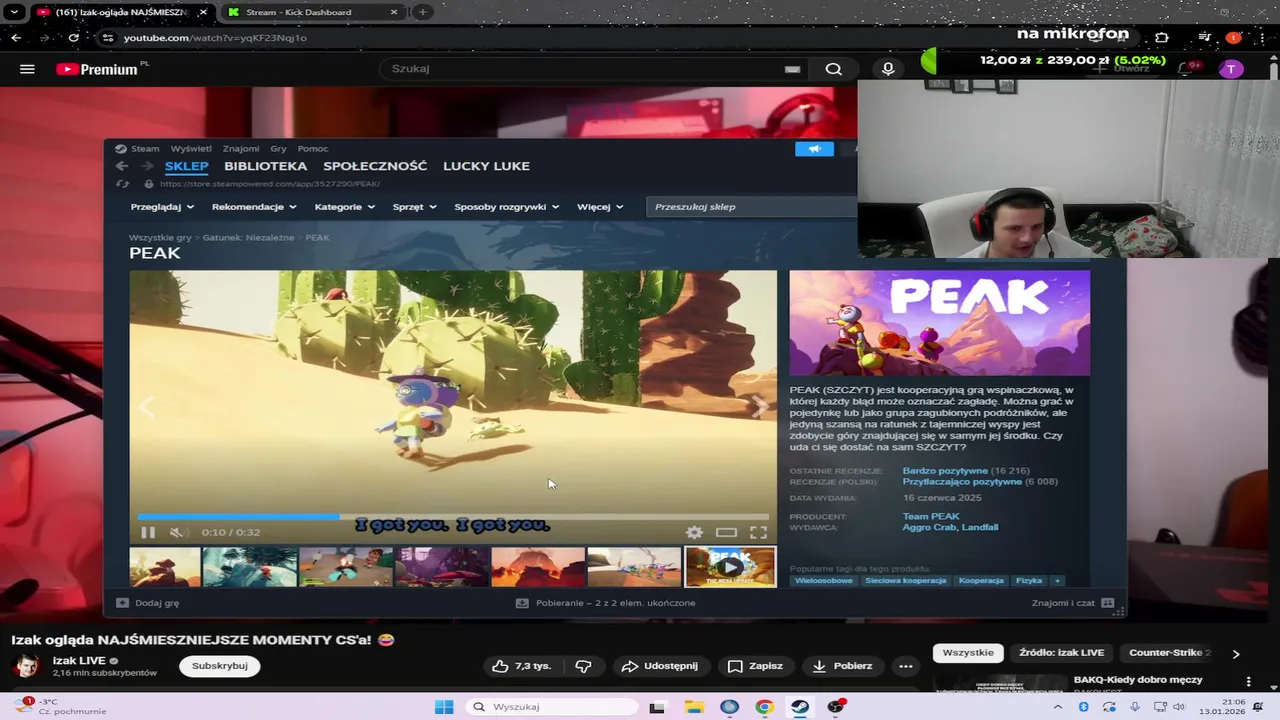
Task: Focus the Przeszukaj sklep search field
Action: 750,207
